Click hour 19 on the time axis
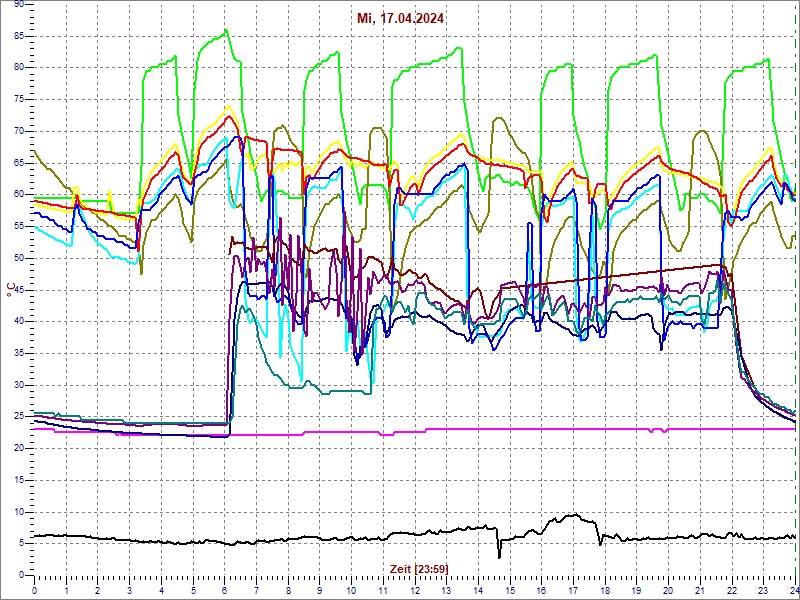The image size is (800, 600). click(x=637, y=590)
